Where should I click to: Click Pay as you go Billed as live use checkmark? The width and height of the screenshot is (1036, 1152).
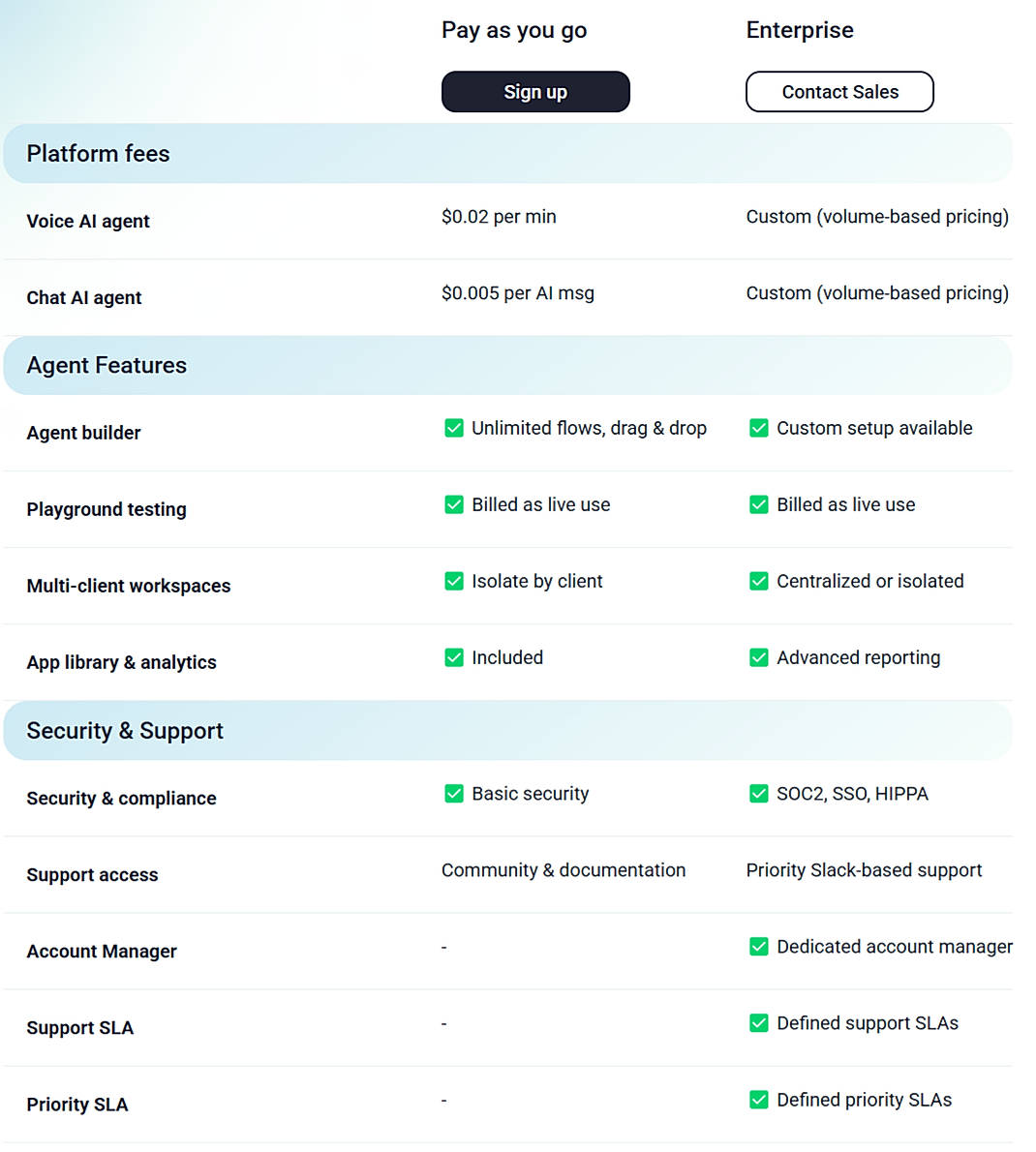454,504
